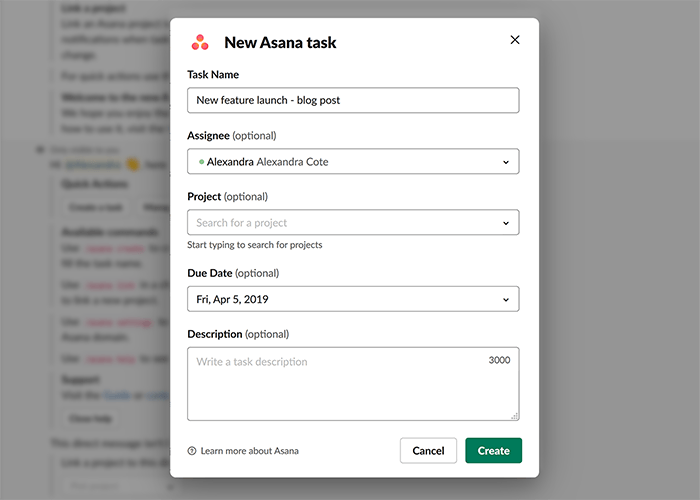
Task: Close the New Asana task dialog
Action: coord(515,40)
